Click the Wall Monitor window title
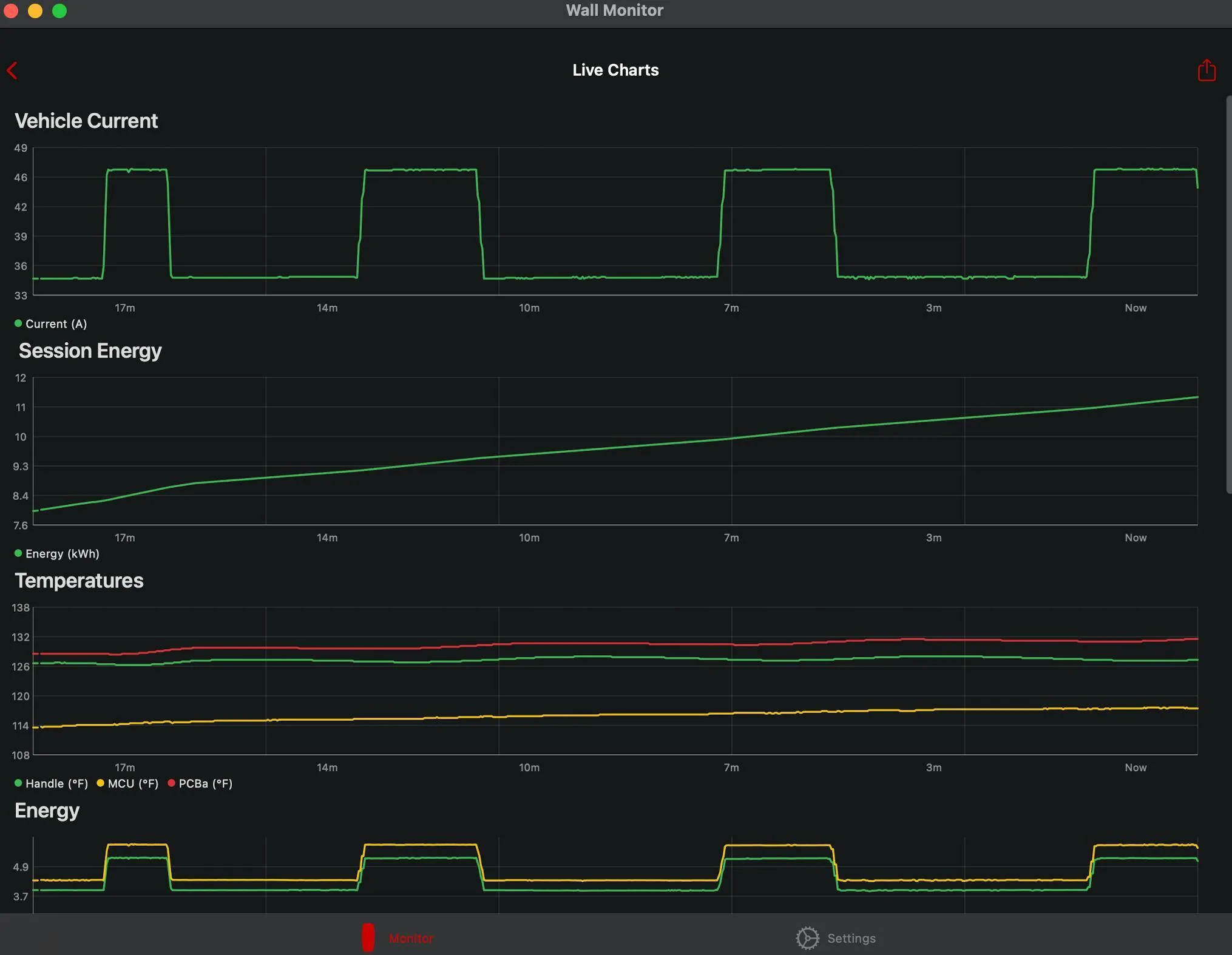 point(615,10)
